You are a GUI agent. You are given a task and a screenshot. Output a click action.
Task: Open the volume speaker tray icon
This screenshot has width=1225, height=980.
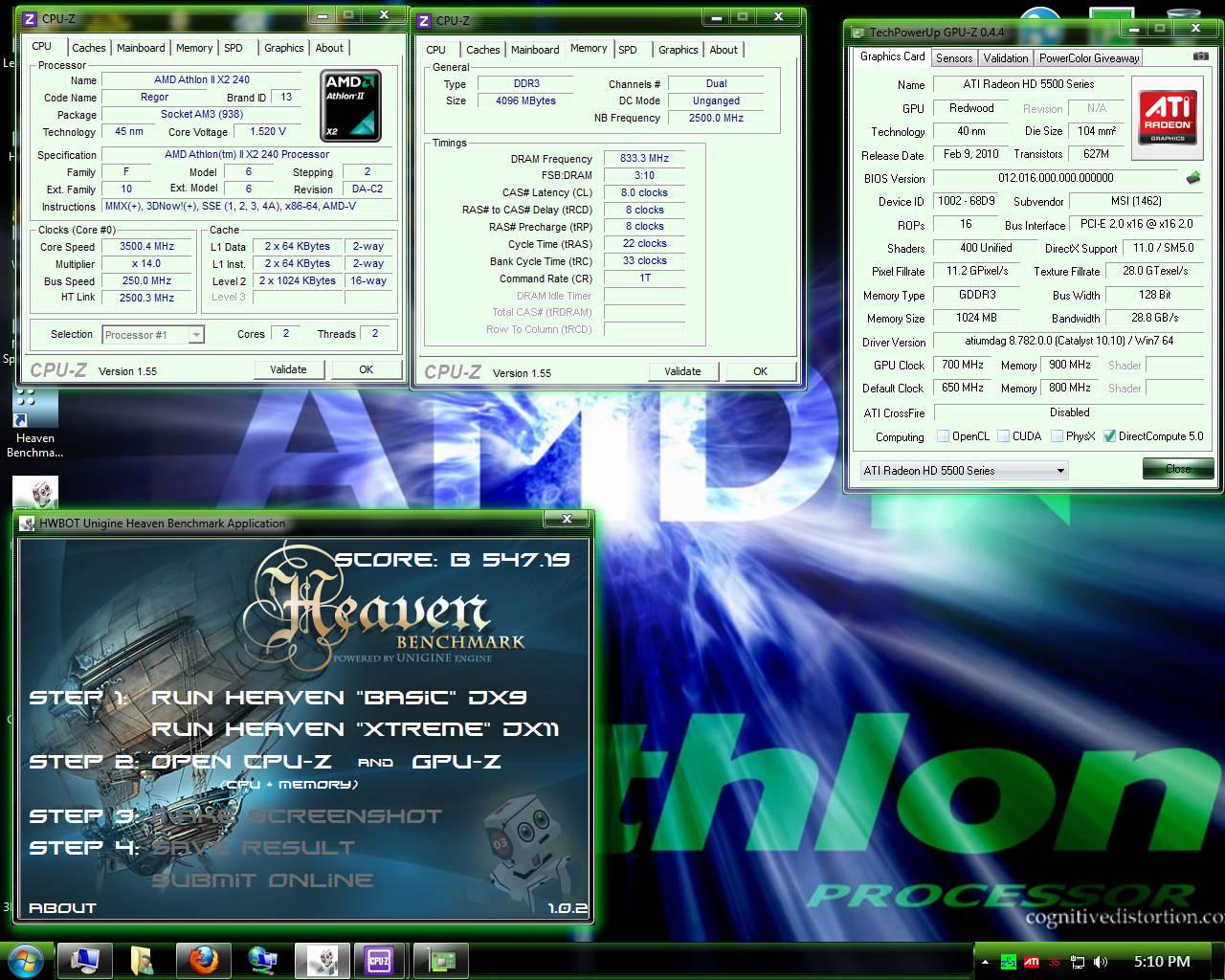tap(1101, 962)
